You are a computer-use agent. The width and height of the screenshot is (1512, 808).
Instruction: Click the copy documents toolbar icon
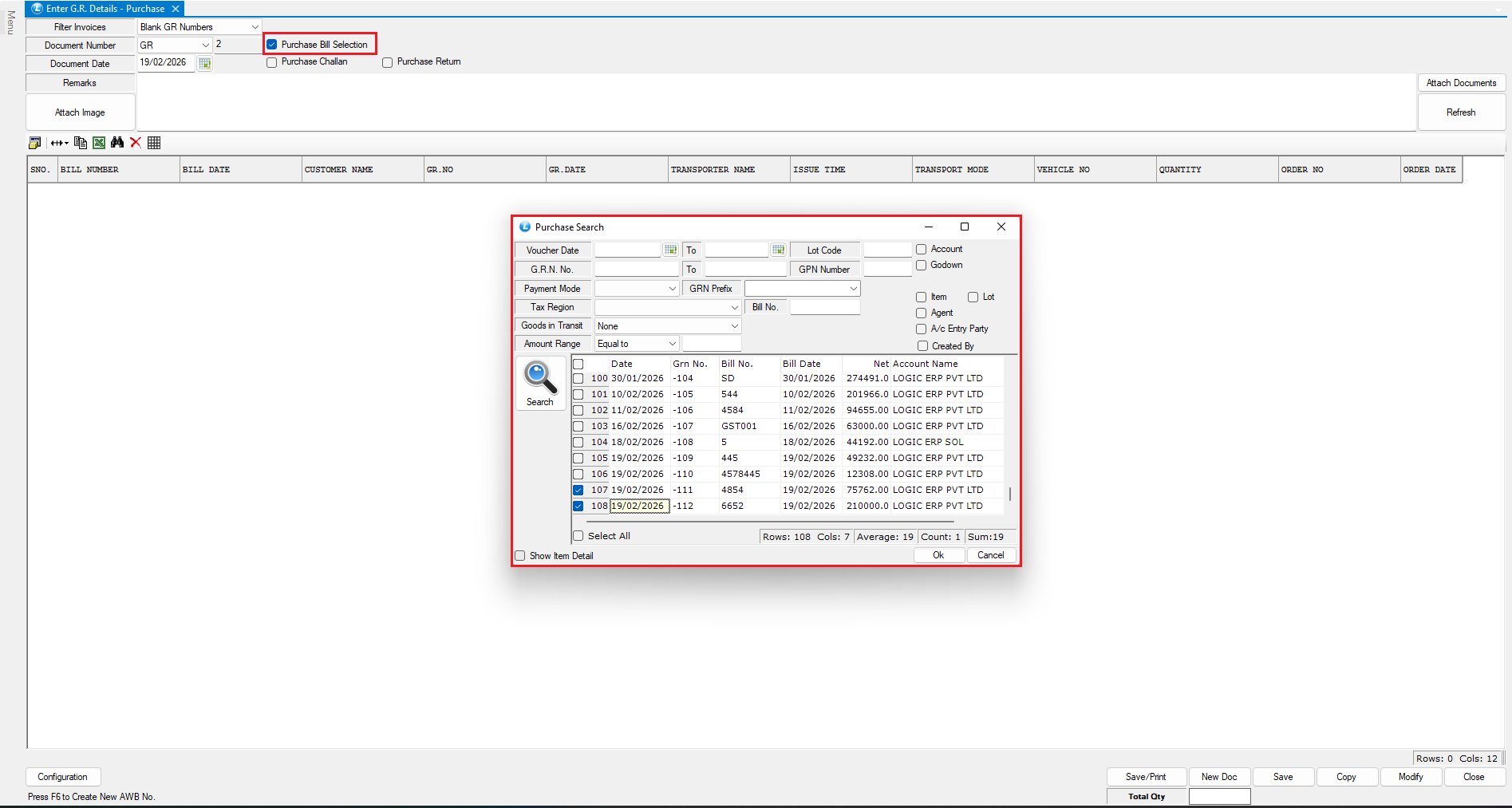tap(81, 143)
